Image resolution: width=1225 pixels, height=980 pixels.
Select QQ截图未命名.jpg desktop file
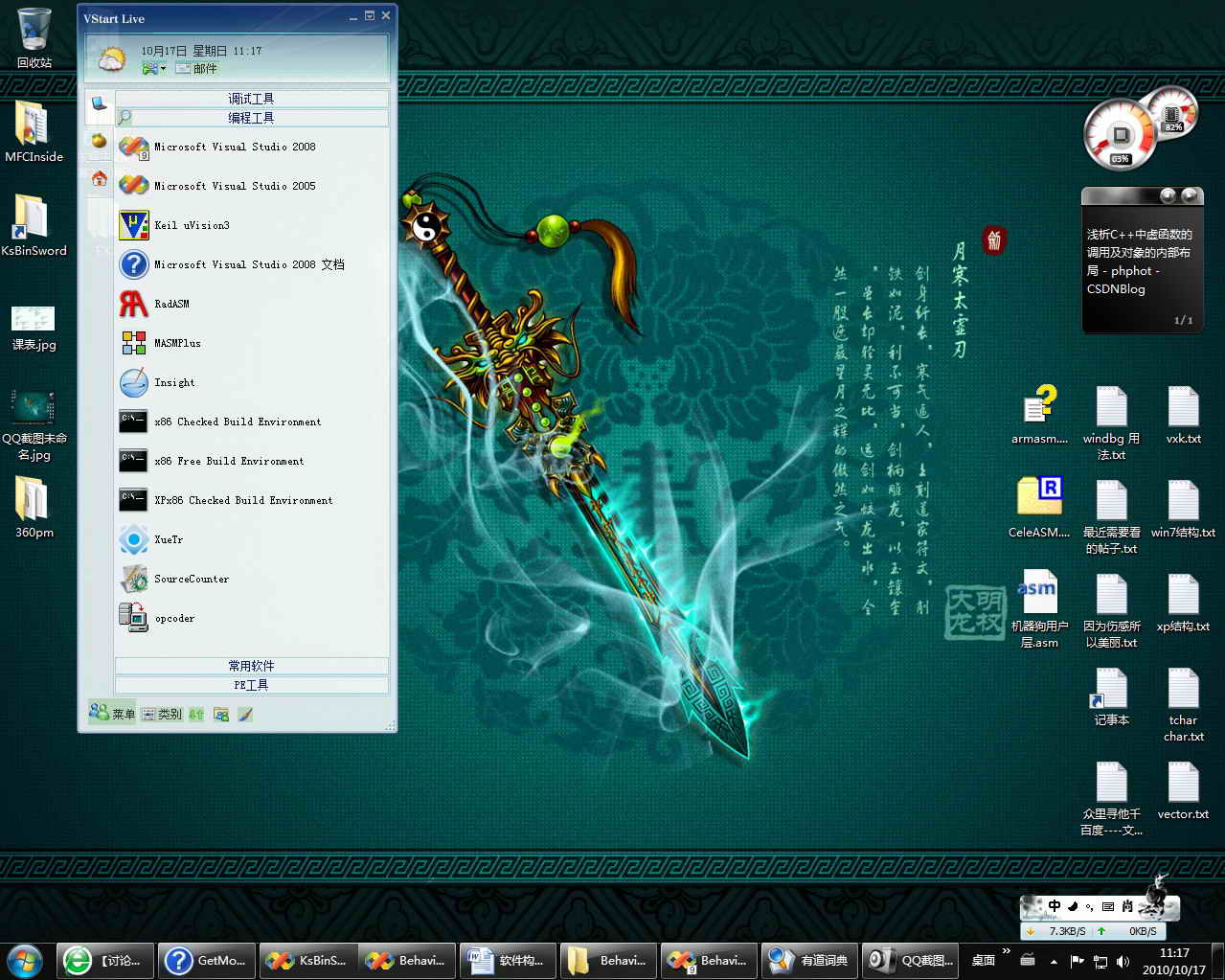click(34, 425)
